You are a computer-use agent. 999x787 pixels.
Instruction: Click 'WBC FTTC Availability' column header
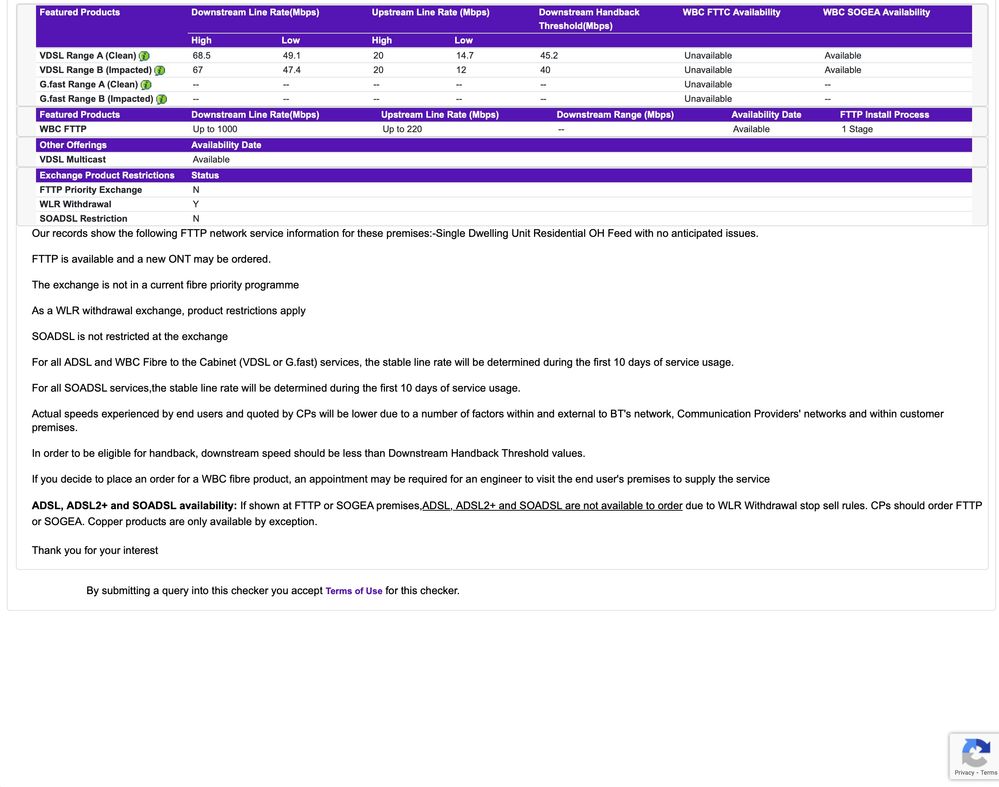[731, 12]
